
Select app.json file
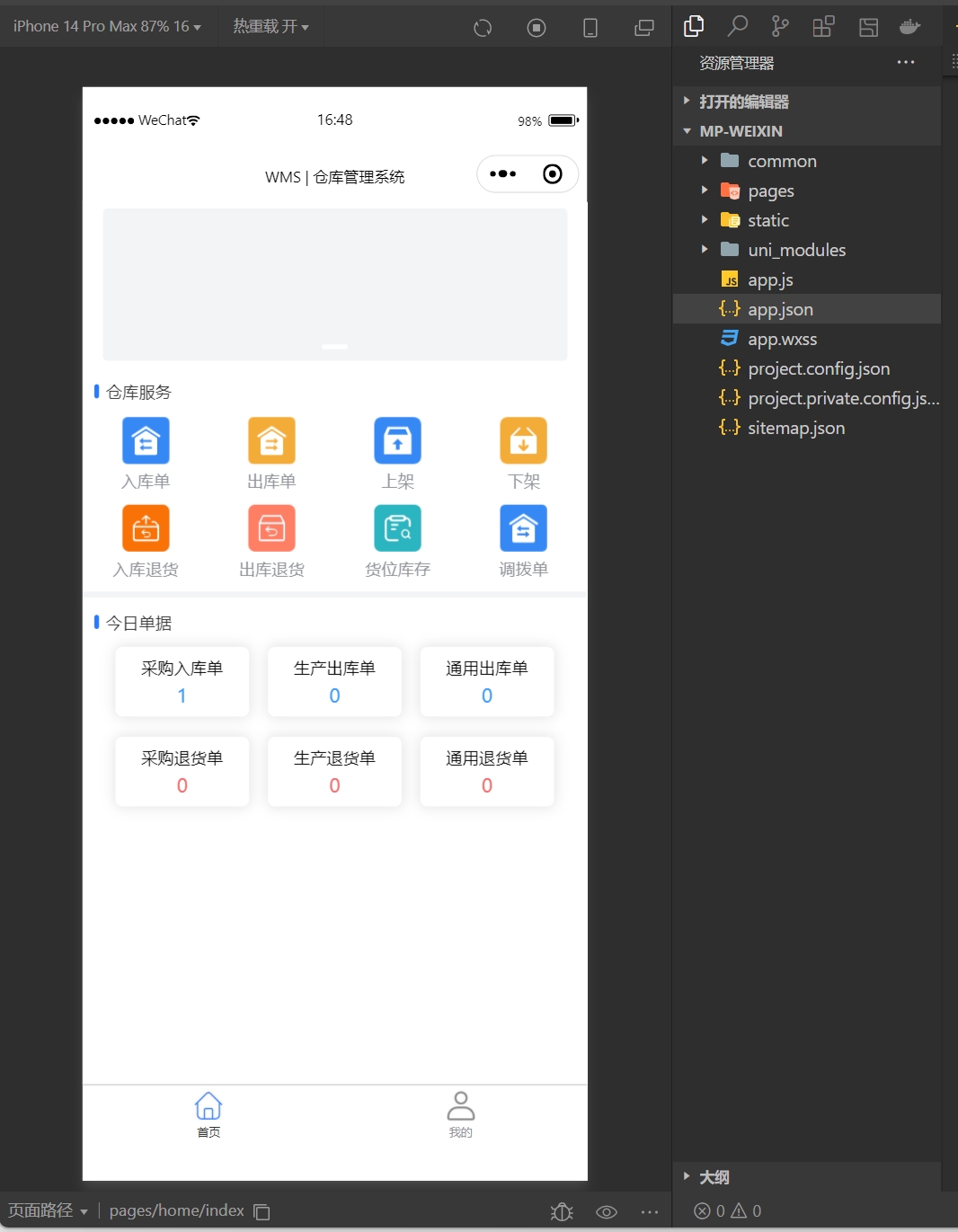point(807,309)
